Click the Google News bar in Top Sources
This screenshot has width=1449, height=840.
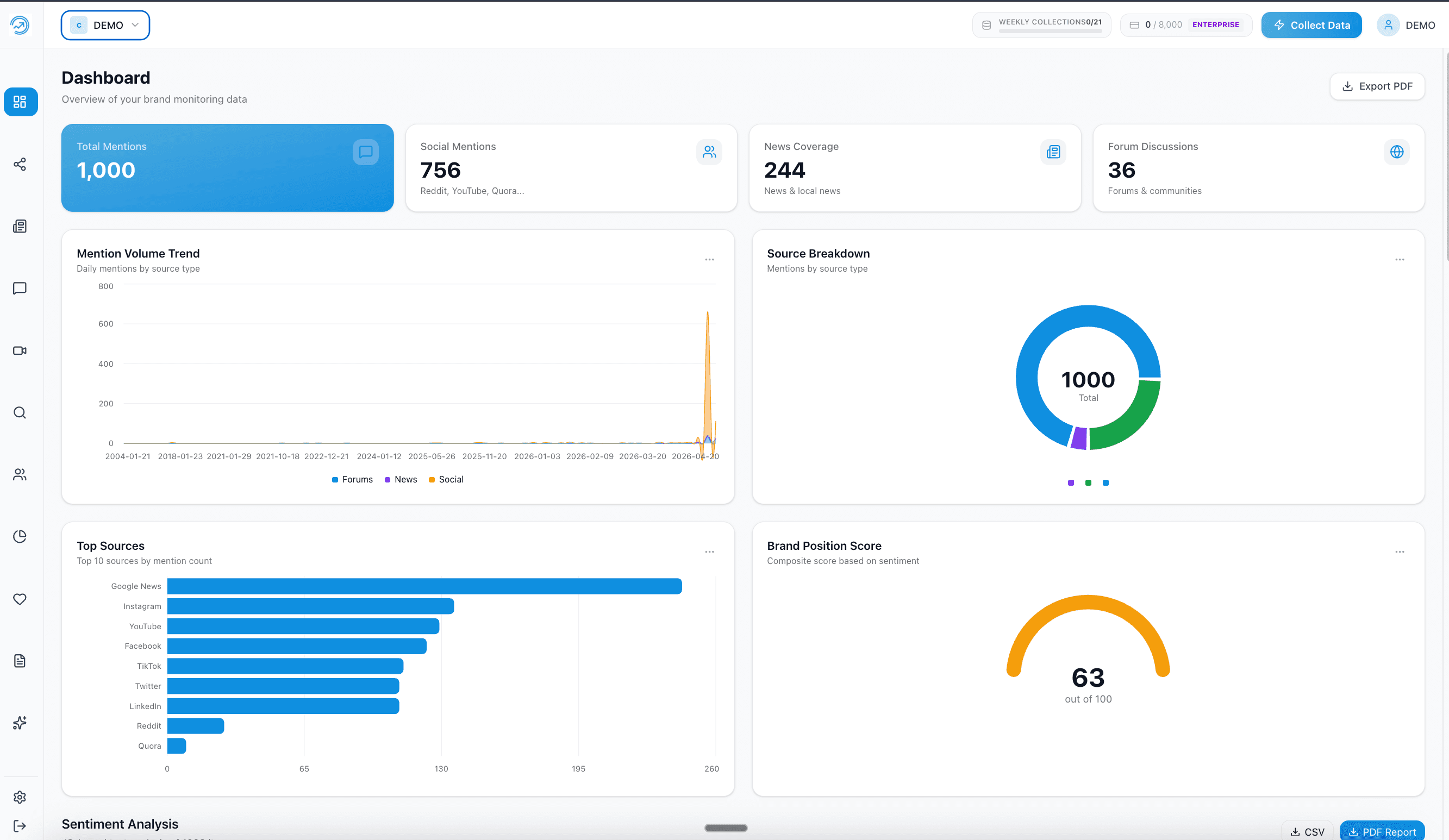click(424, 586)
